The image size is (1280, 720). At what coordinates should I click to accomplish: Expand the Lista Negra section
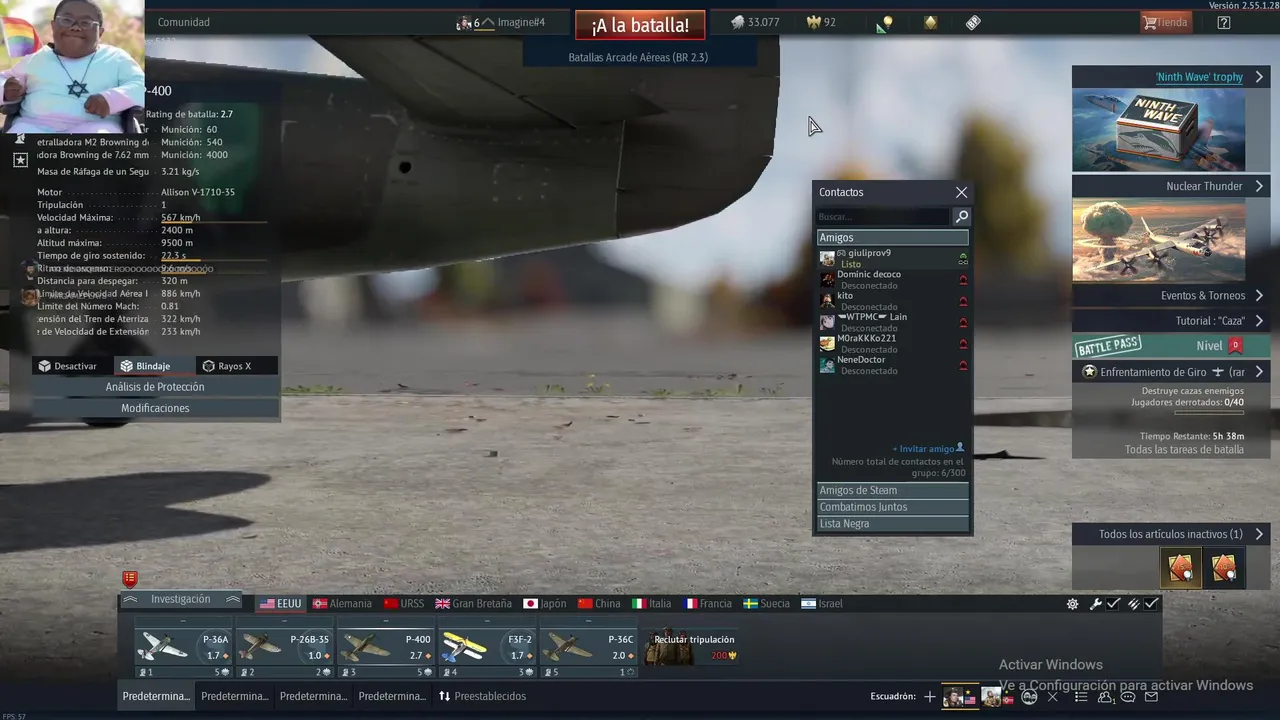(893, 524)
